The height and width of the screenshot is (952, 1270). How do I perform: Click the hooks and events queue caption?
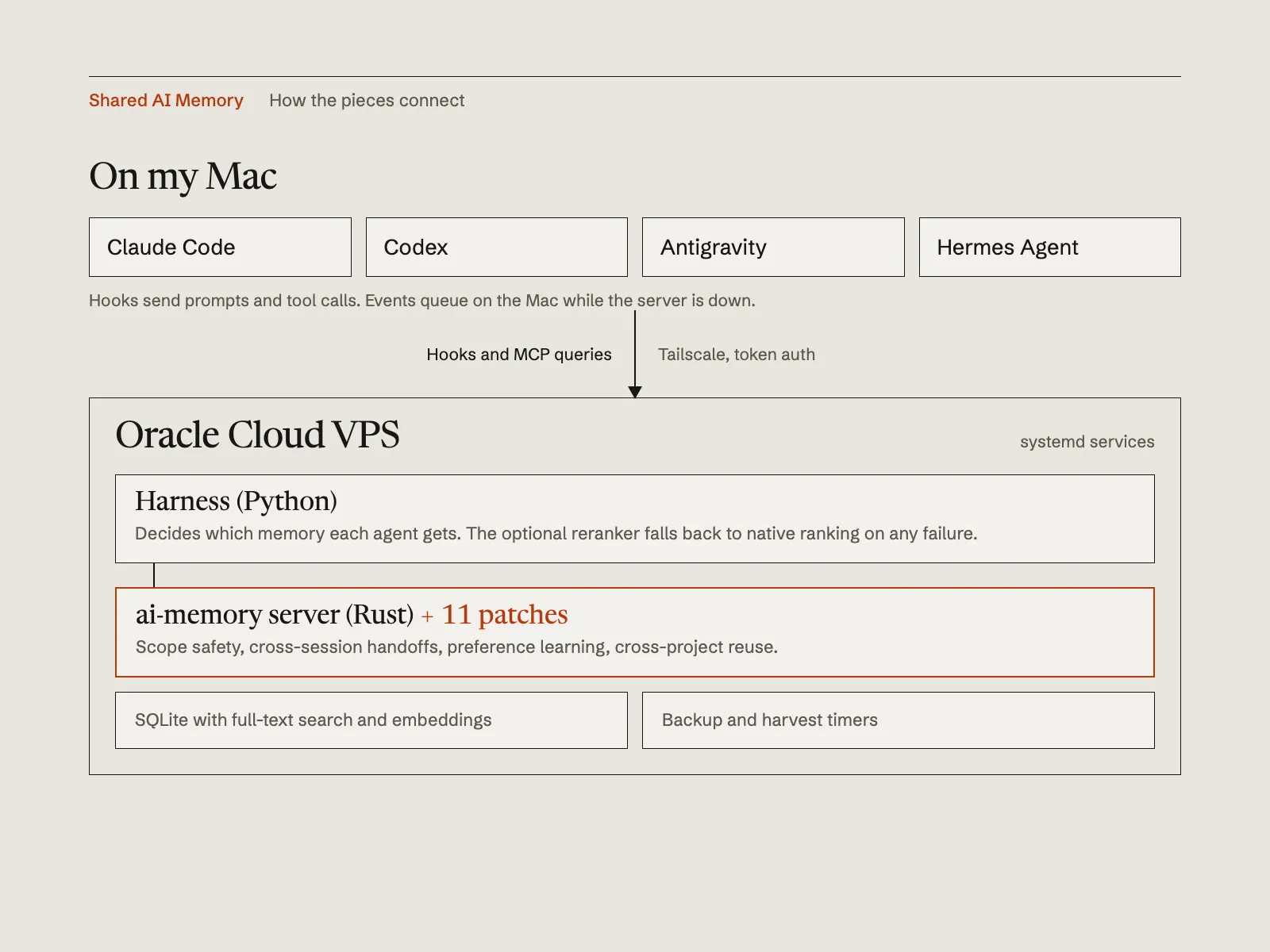pos(422,301)
